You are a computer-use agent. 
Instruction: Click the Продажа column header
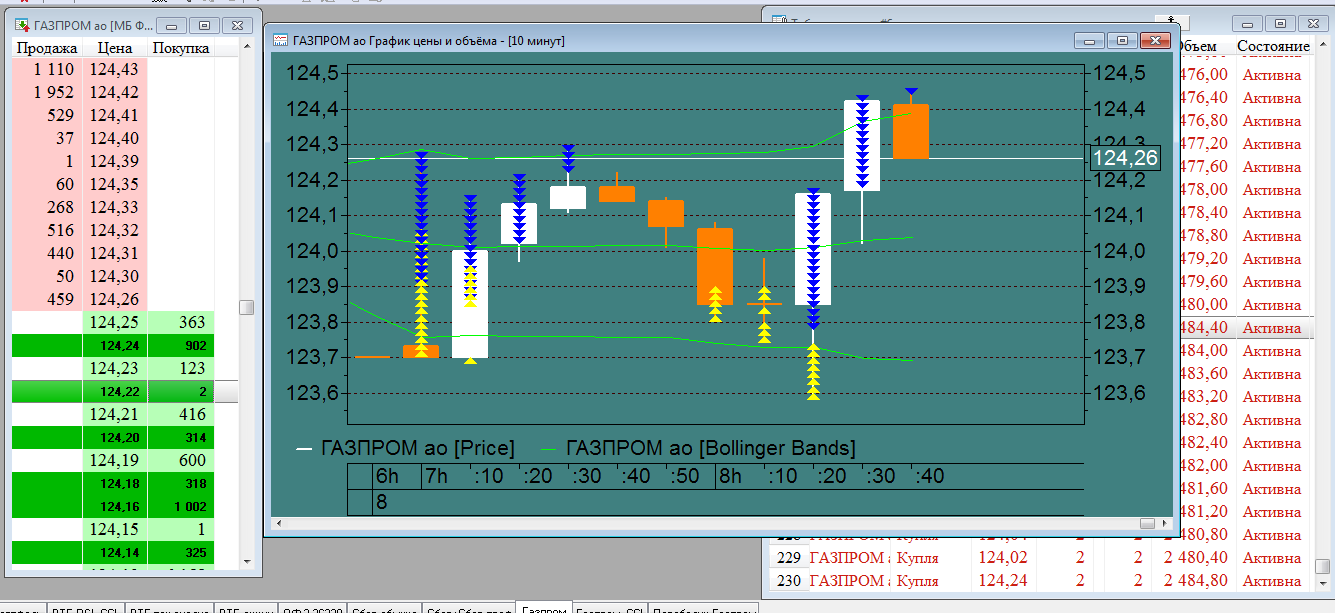pyautogui.click(x=47, y=48)
